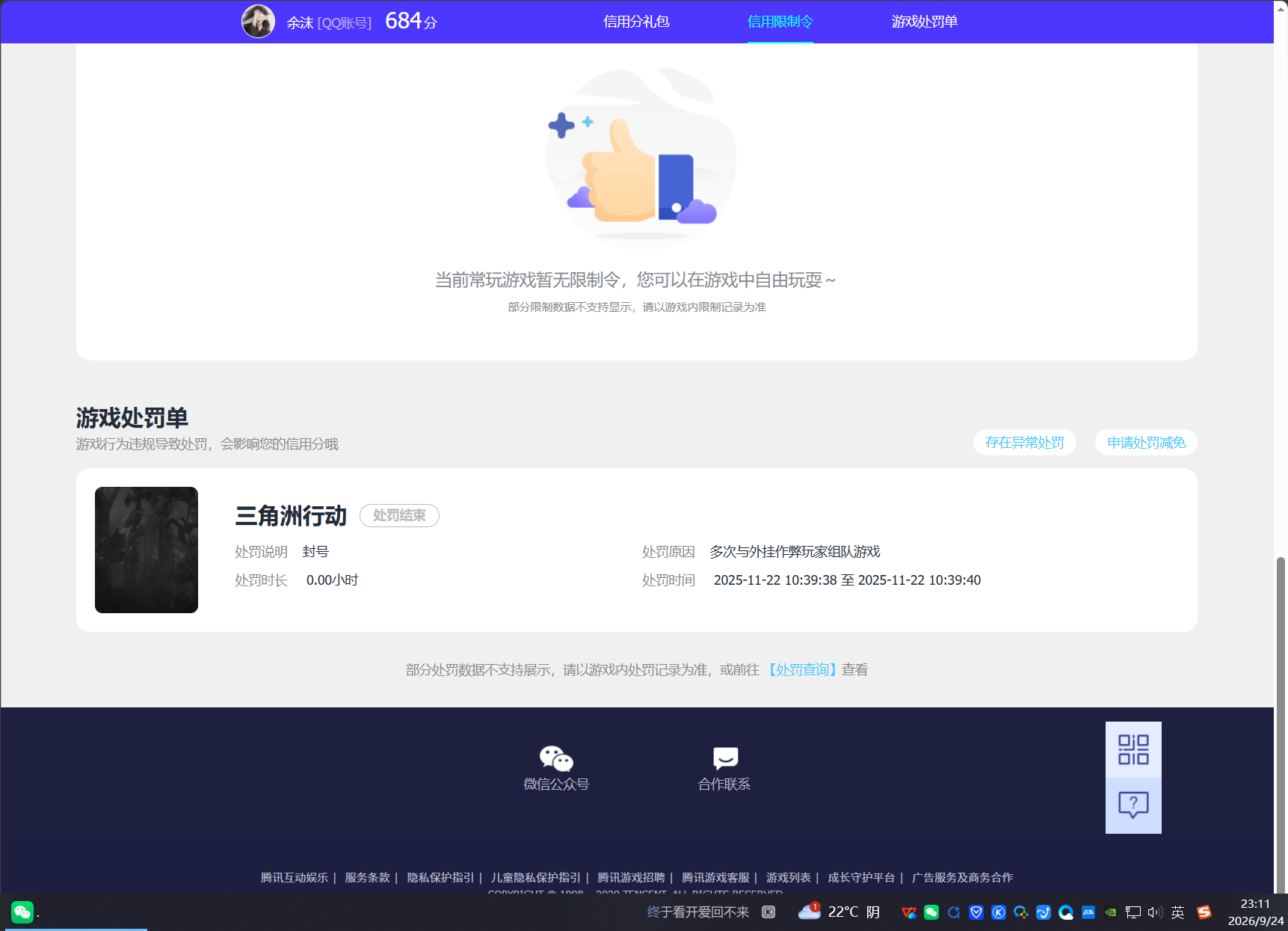Screen dimensions: 1288x931
Task: Open the 儿童隐私保护指引 footer link
Action: coord(535,877)
